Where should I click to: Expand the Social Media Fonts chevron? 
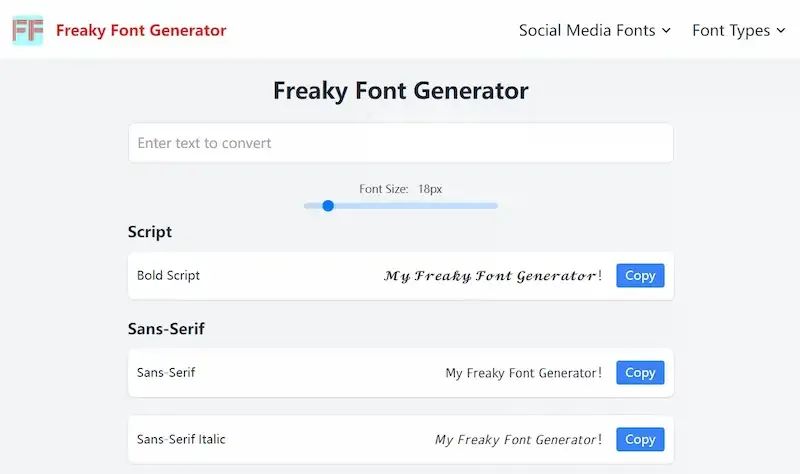click(x=666, y=31)
